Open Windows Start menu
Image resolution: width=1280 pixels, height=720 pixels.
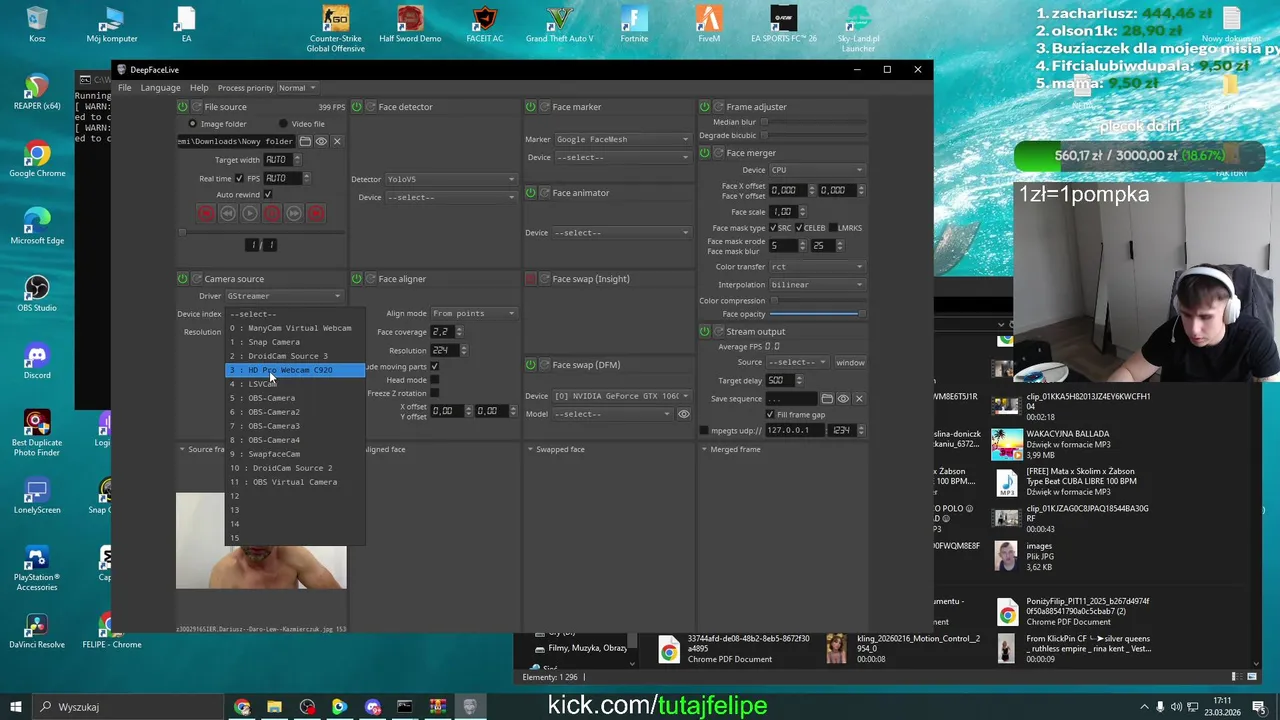point(16,707)
